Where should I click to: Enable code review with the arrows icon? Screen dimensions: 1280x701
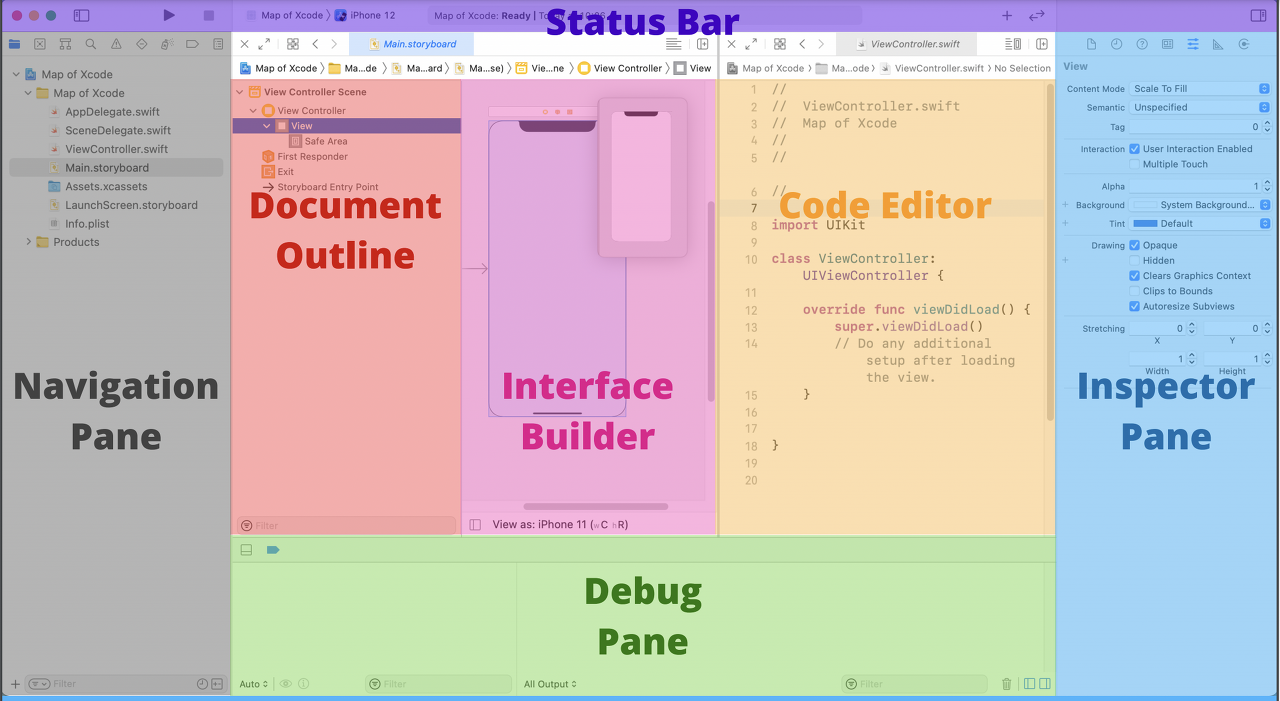tap(1037, 15)
